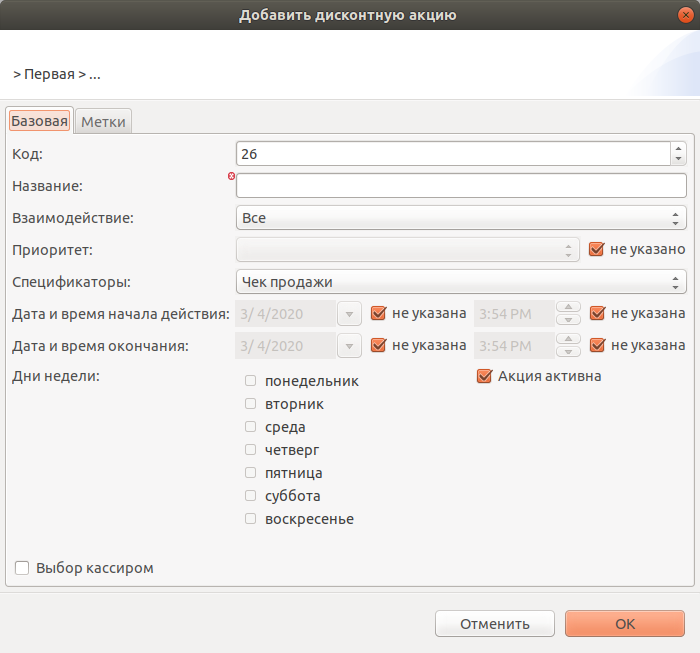Click start time up arrow spinner
The height and width of the screenshot is (653, 700).
pyautogui.click(x=568, y=307)
